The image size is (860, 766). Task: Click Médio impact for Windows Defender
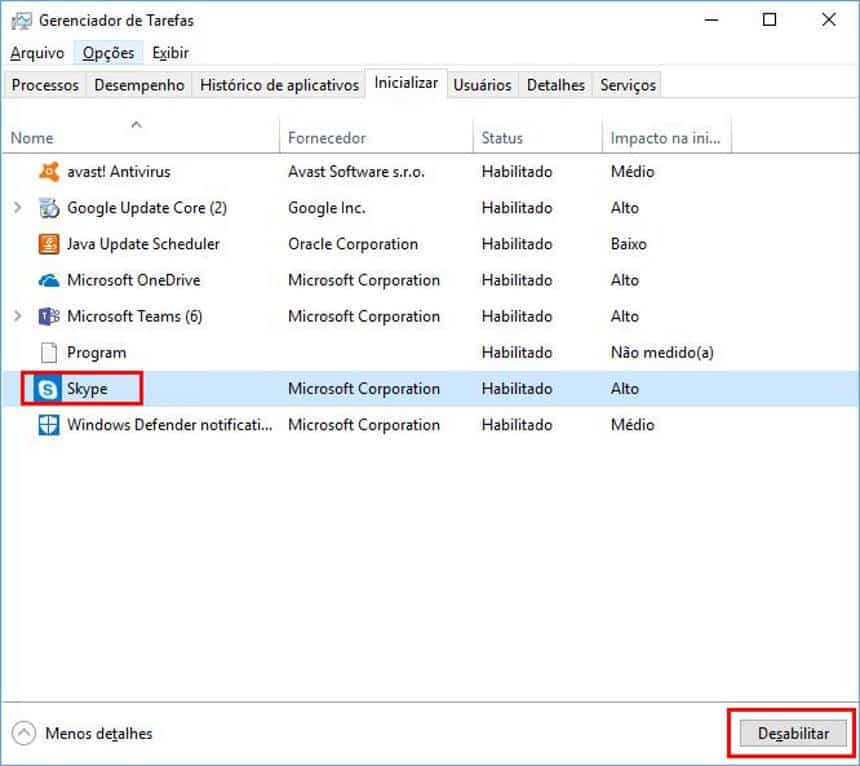pyautogui.click(x=632, y=425)
